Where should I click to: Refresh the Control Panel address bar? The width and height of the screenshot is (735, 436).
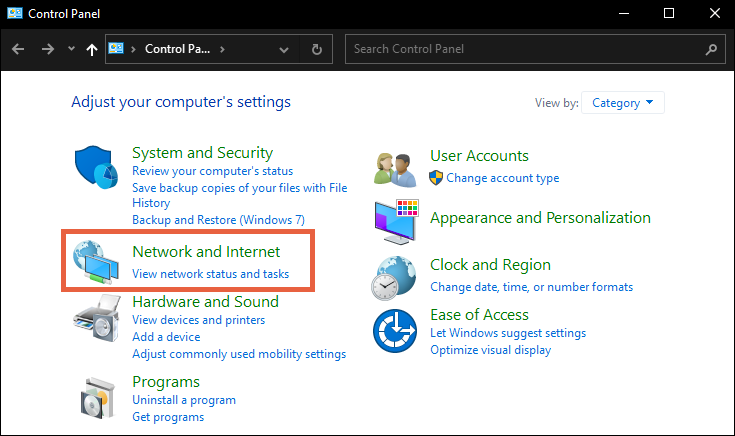[317, 49]
